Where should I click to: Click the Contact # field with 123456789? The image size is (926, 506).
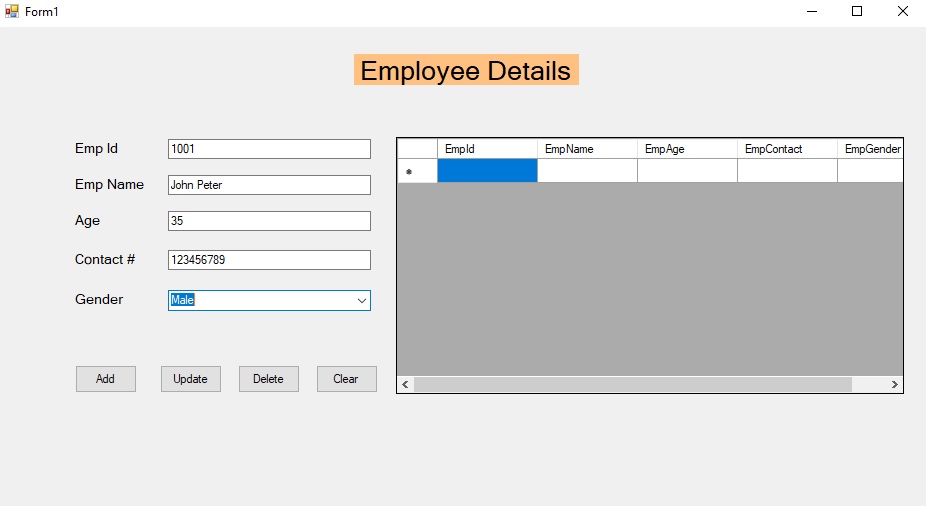(x=269, y=260)
